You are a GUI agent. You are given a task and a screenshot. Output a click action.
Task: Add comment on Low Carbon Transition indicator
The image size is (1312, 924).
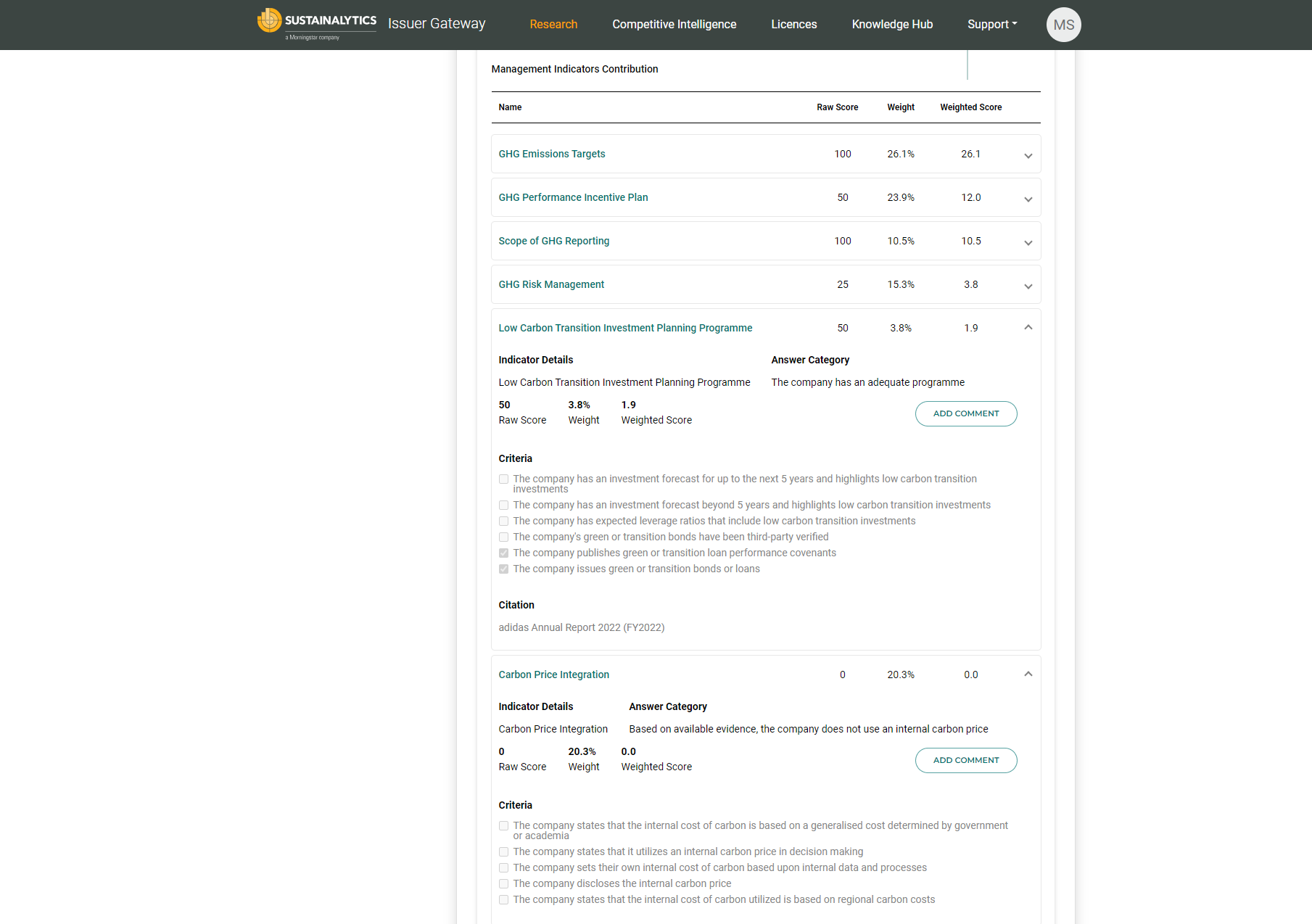965,413
